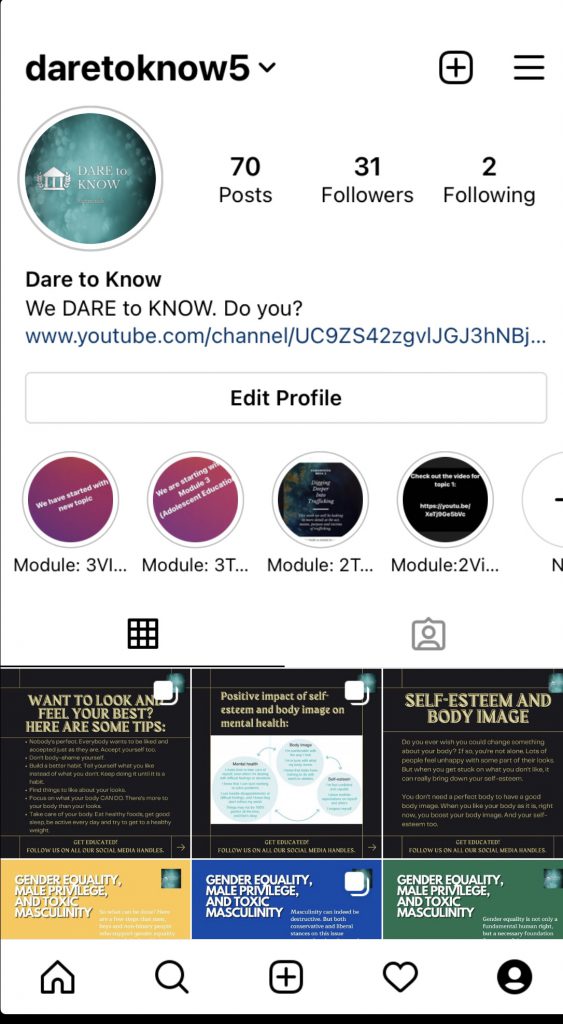The image size is (563, 1024).
Task: Open the hamburger menu icon
Action: (x=529, y=67)
